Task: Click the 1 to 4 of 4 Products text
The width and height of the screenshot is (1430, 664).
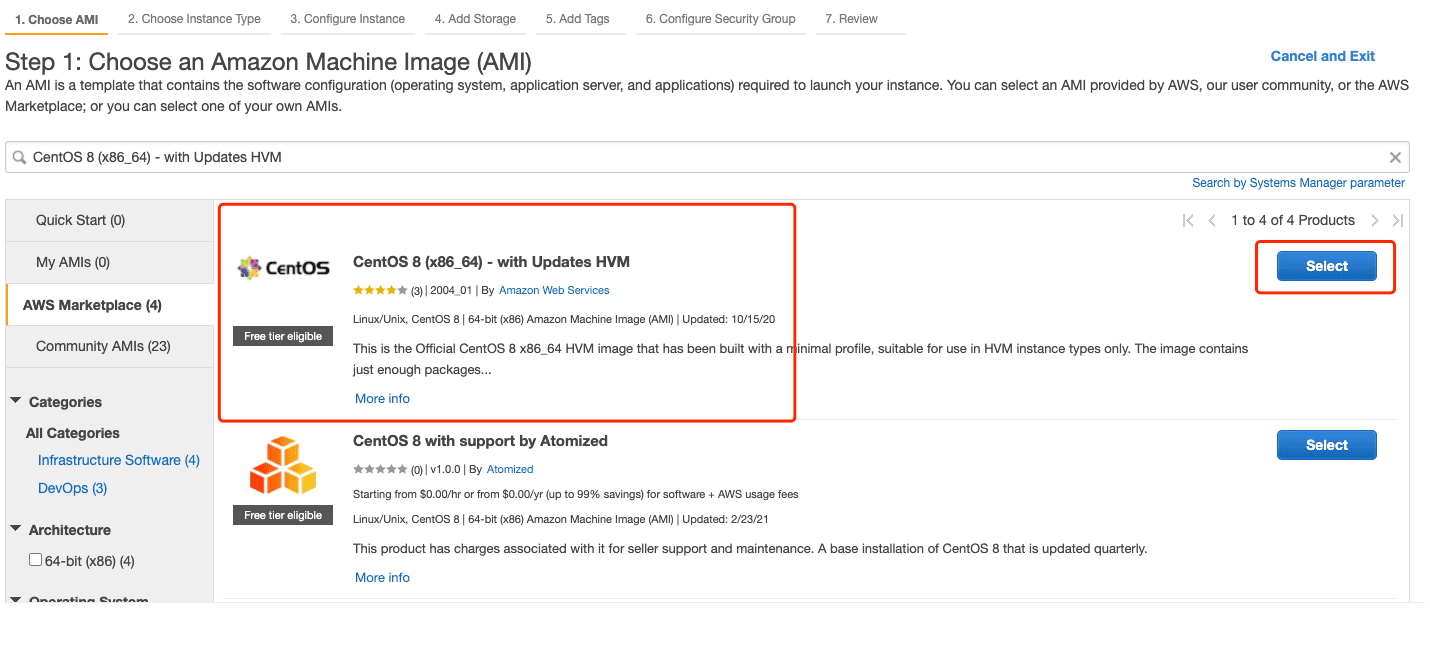Action: (x=1292, y=220)
